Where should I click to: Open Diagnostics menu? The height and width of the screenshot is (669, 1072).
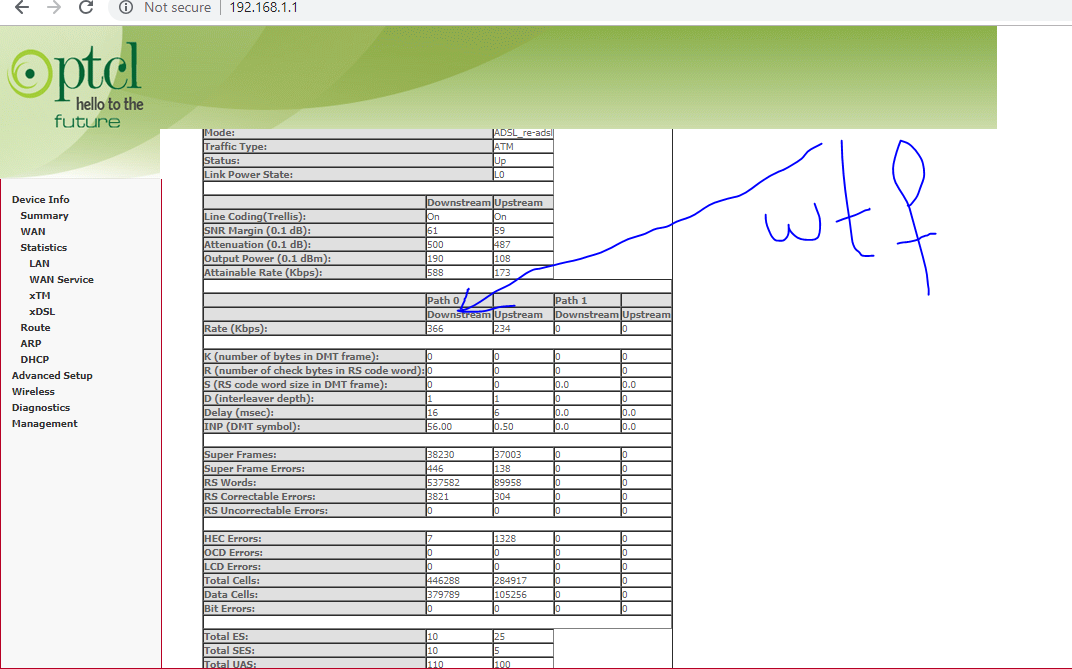pos(41,408)
